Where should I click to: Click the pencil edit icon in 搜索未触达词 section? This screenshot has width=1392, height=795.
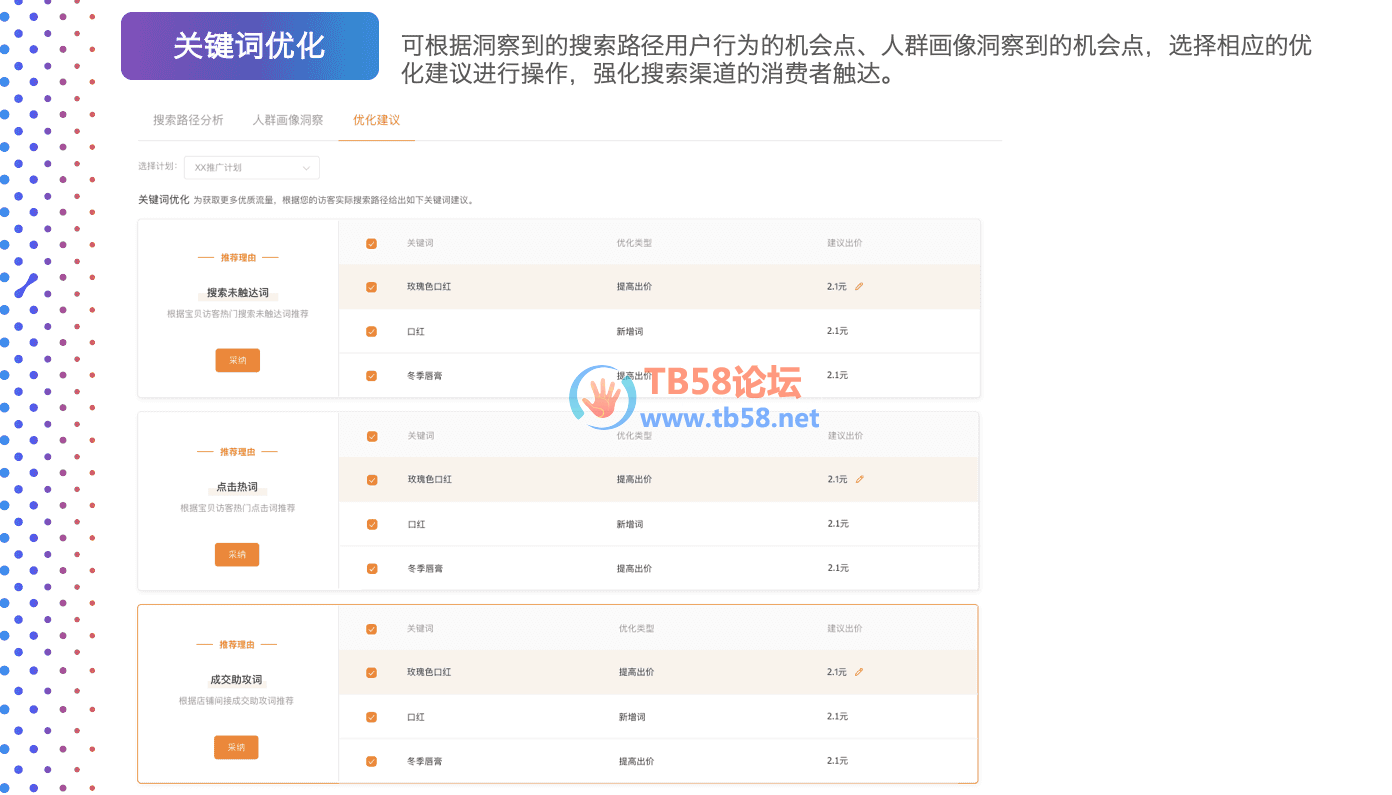point(859,287)
